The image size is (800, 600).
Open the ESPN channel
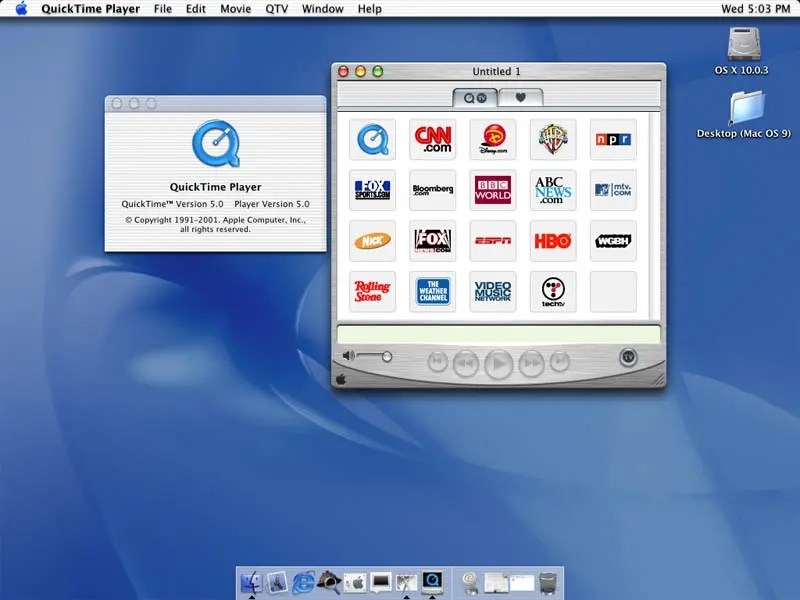[493, 241]
